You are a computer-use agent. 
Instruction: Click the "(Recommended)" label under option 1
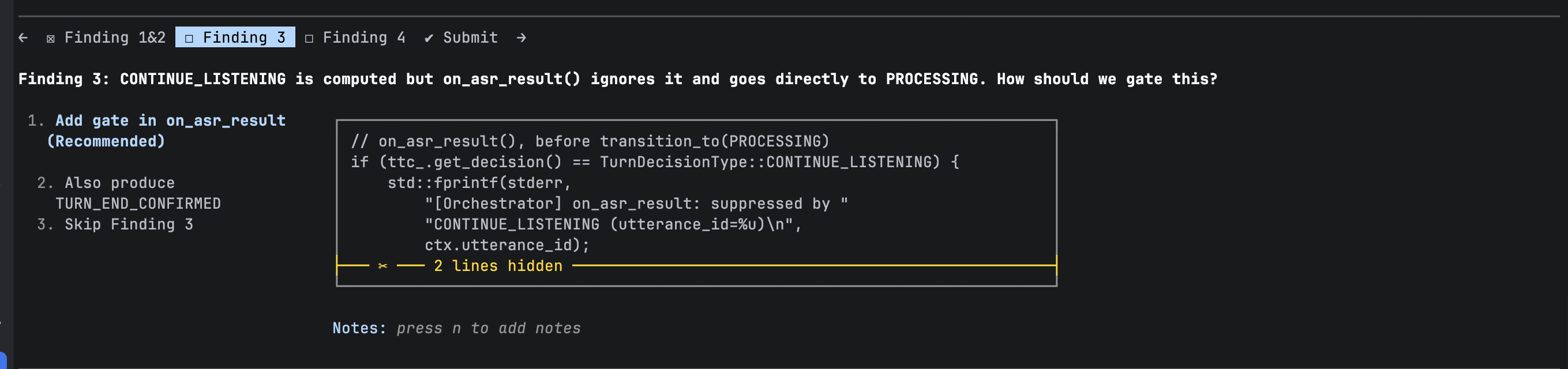(106, 141)
